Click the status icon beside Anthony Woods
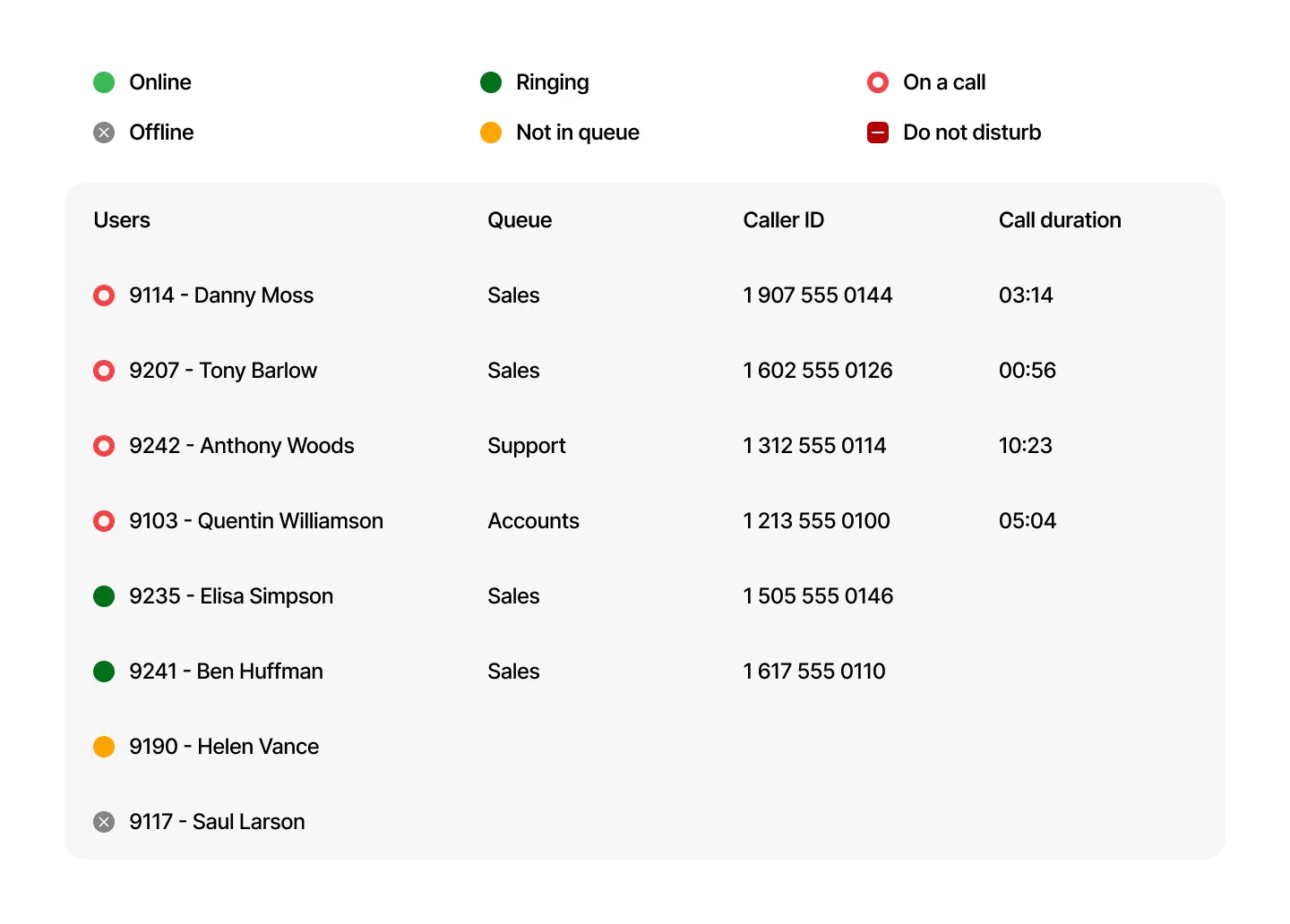 coord(104,446)
